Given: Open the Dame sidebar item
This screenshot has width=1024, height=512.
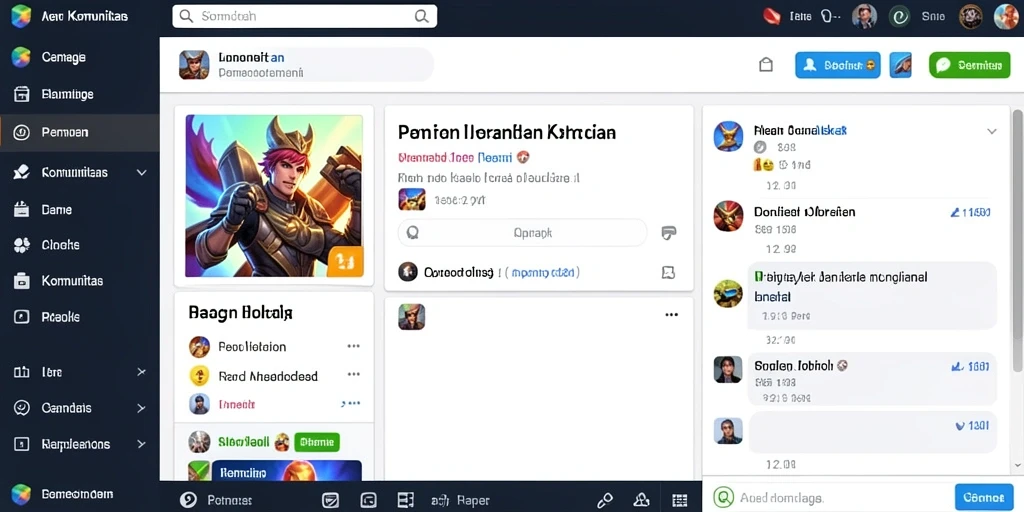Looking at the screenshot, I should pyautogui.click(x=56, y=210).
